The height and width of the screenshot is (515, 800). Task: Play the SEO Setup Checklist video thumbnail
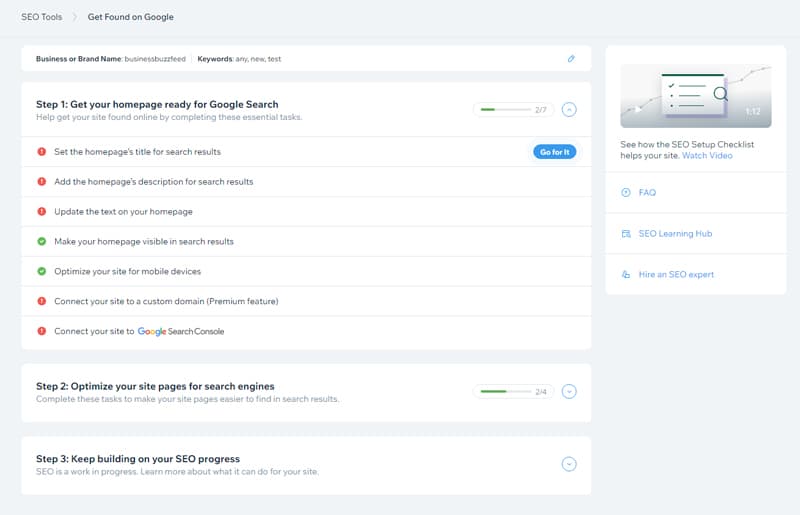click(696, 95)
